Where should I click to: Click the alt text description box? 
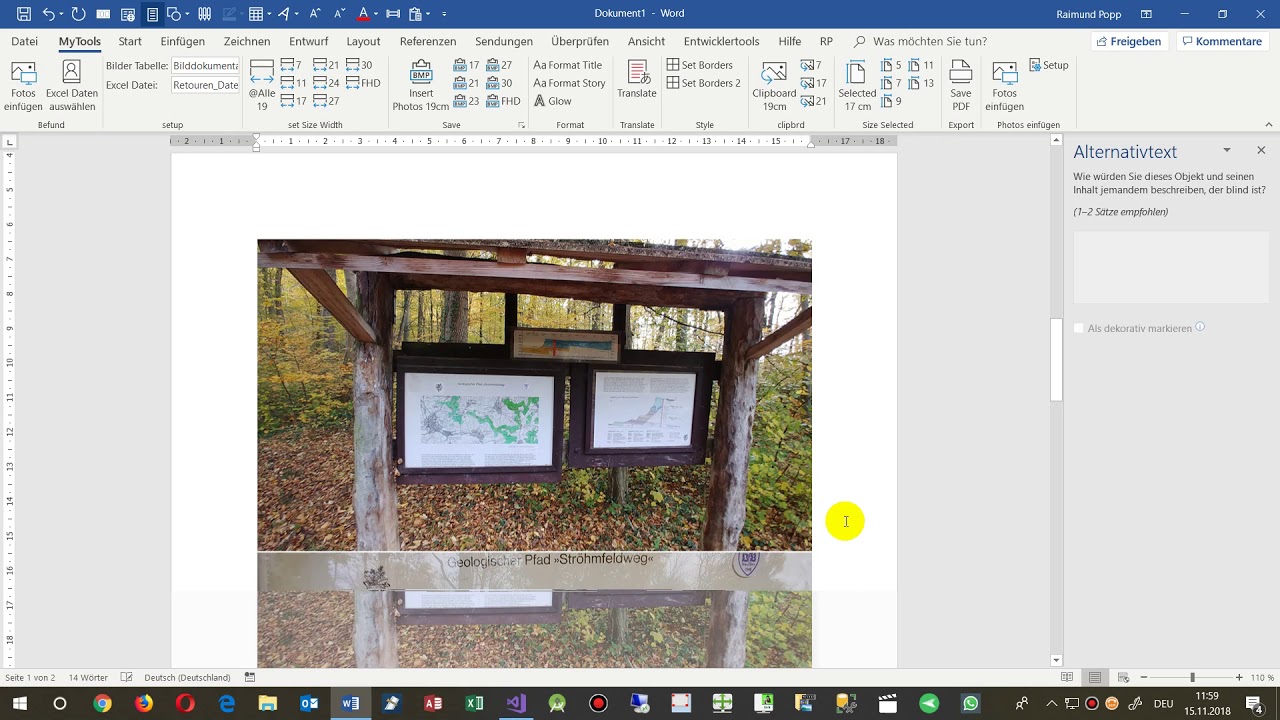(1171, 267)
